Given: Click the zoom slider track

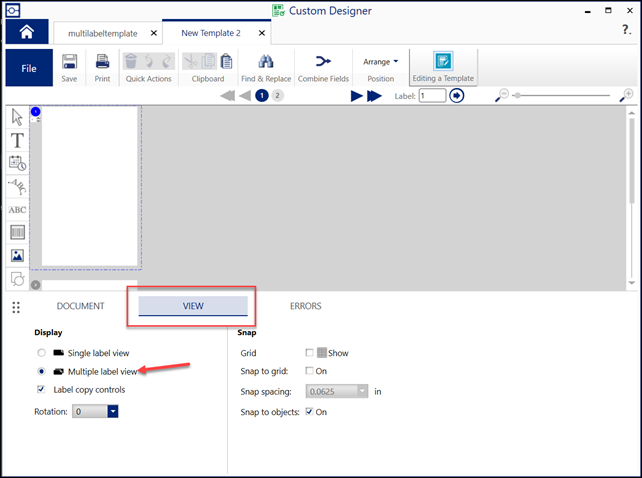Looking at the screenshot, I should [x=565, y=95].
